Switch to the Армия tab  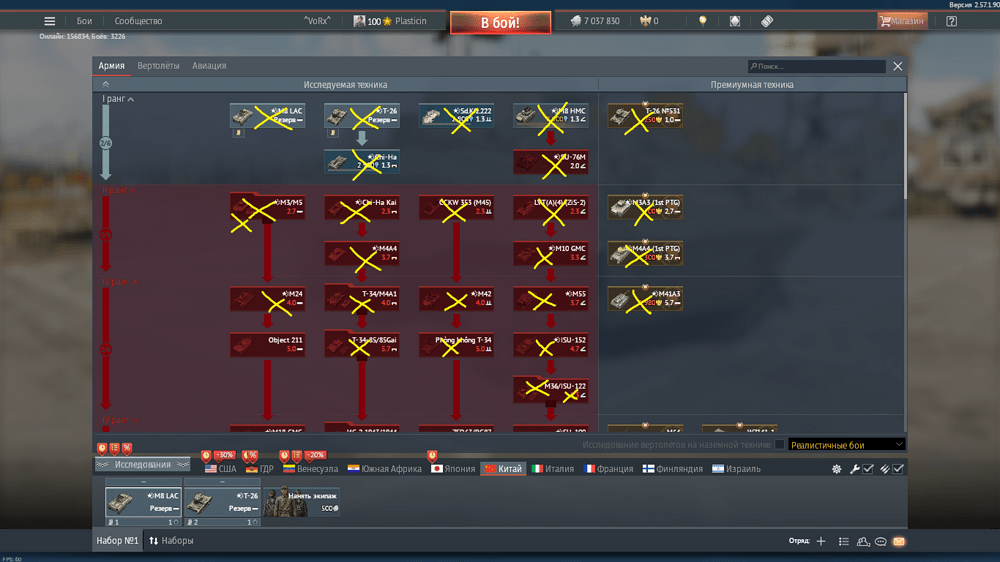click(112, 66)
